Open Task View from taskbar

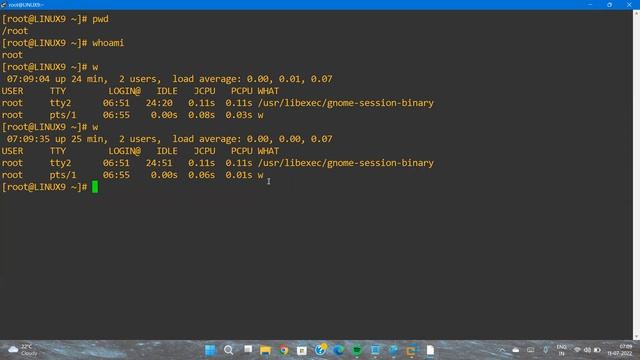point(248,349)
